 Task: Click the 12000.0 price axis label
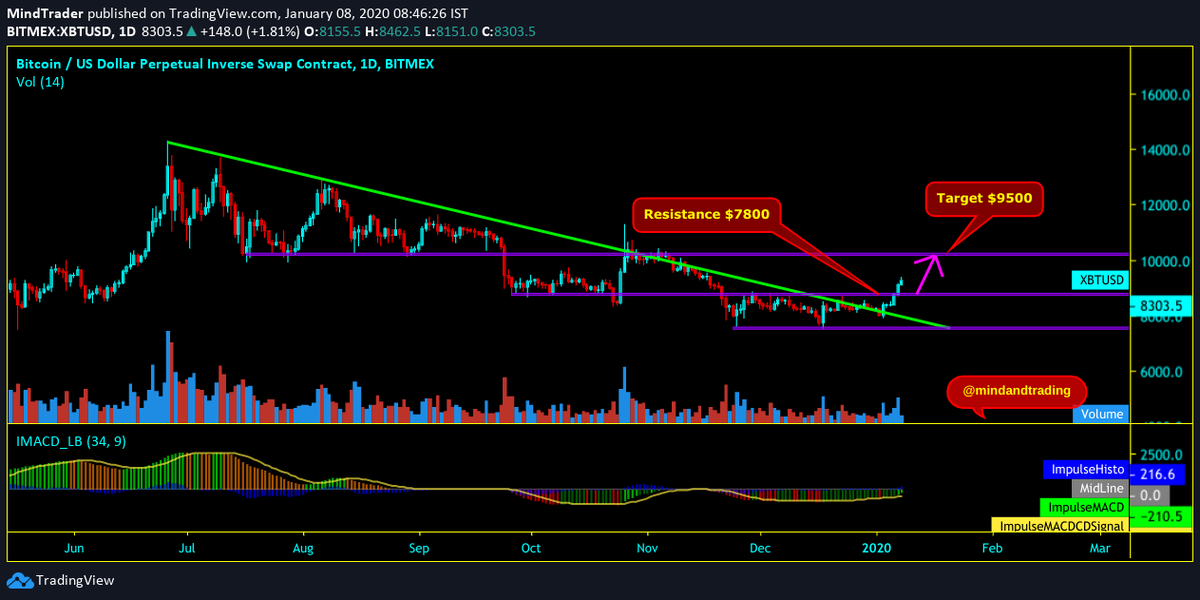(1163, 206)
